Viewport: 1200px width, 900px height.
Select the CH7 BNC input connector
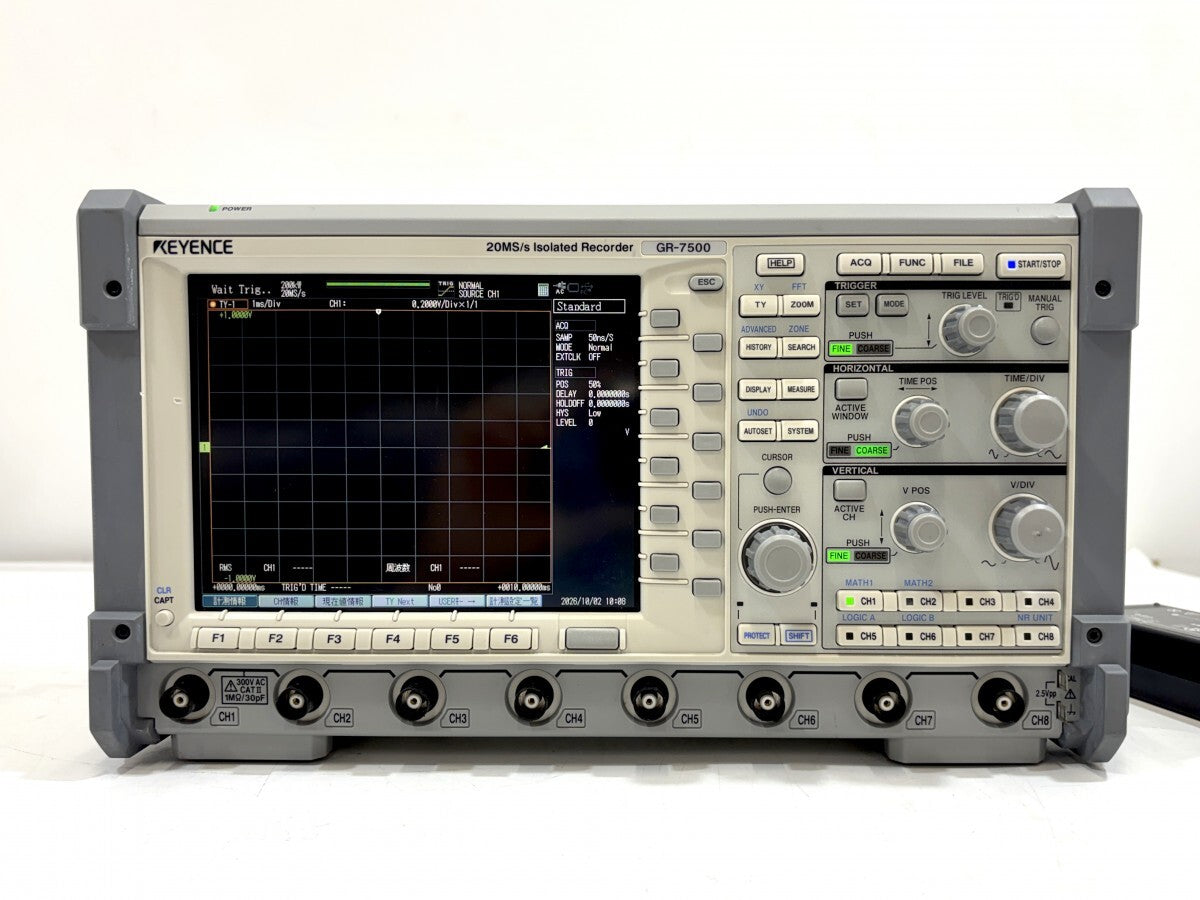click(883, 699)
